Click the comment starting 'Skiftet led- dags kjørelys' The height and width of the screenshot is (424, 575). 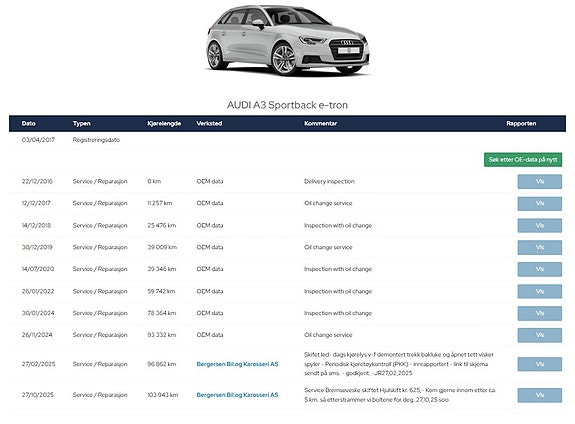tap(399, 364)
